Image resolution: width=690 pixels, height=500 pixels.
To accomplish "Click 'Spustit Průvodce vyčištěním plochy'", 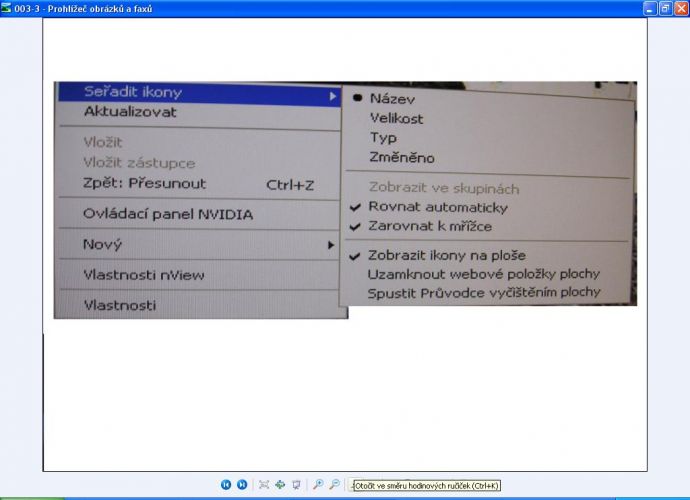I will (484, 293).
